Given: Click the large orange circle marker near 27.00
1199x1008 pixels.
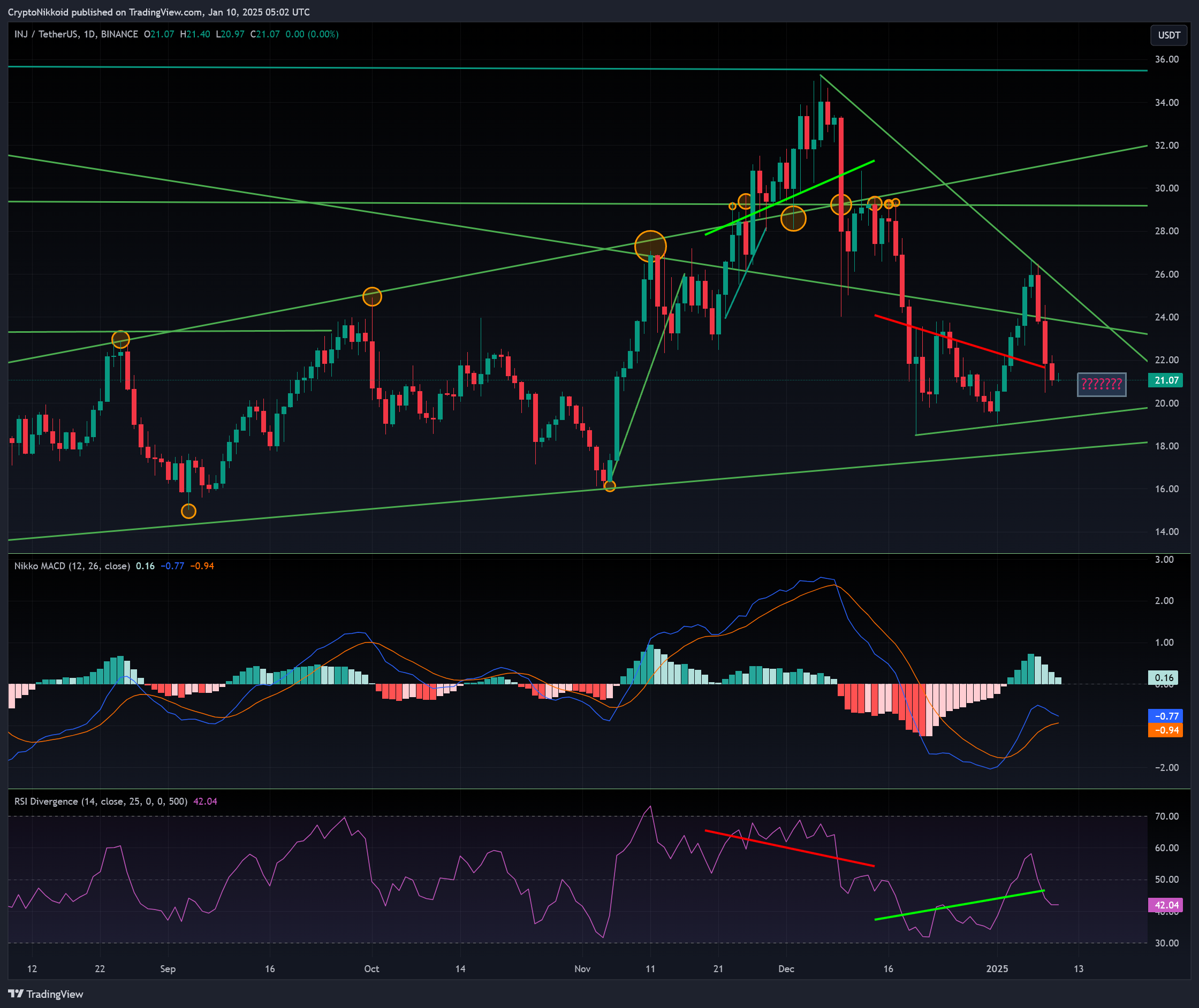Looking at the screenshot, I should click(x=651, y=246).
